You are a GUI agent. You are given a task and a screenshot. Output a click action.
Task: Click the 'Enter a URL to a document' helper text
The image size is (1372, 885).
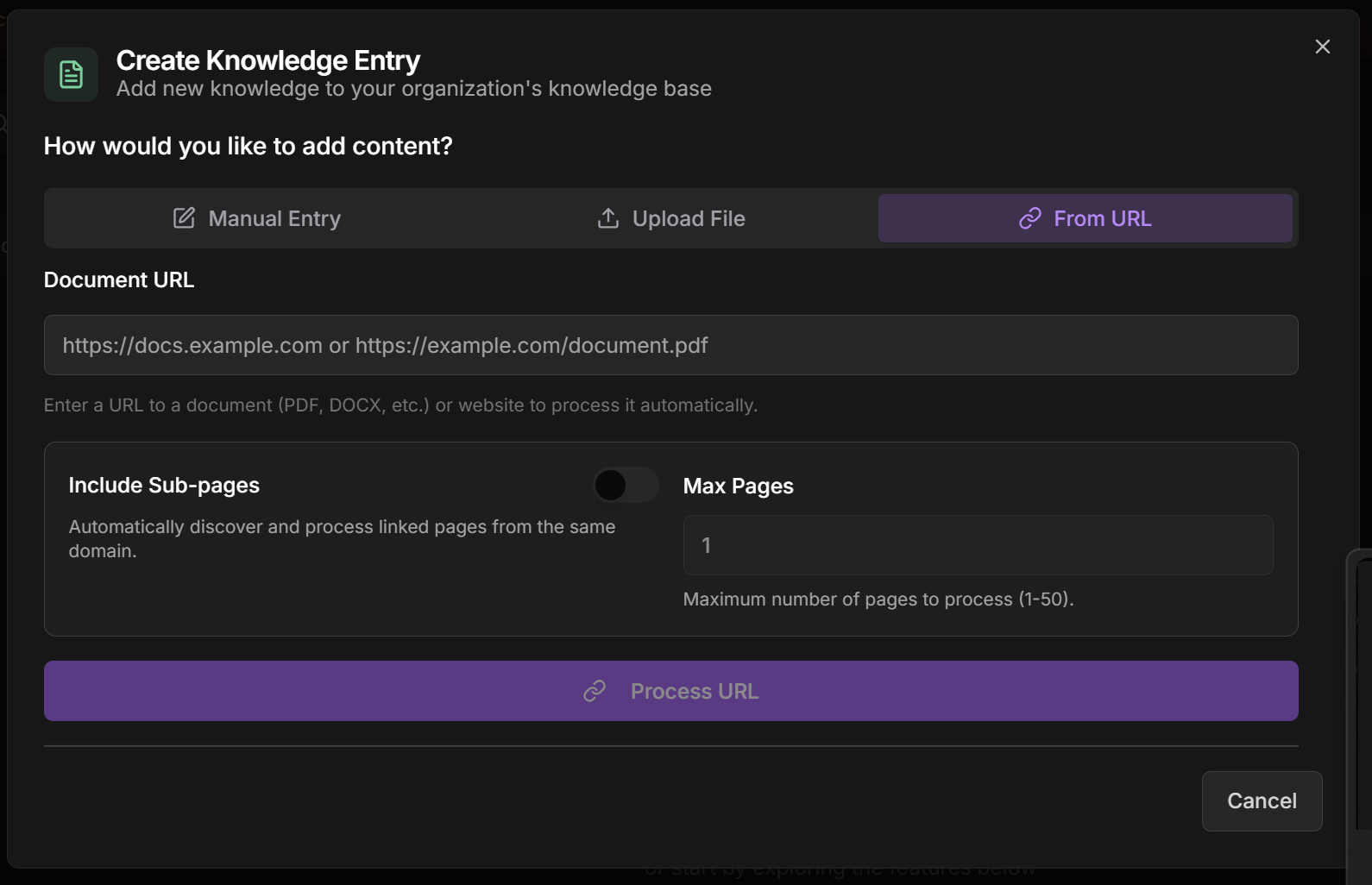coord(401,405)
